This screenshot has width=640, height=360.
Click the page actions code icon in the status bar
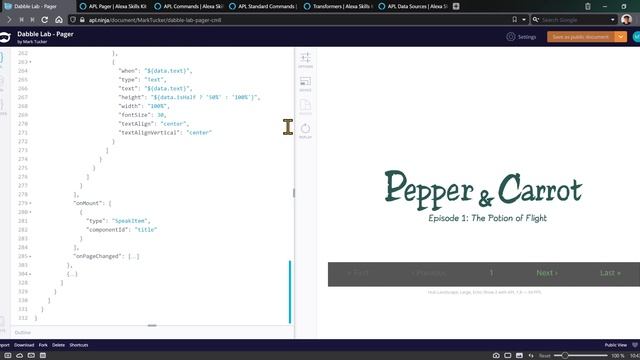pos(531,356)
